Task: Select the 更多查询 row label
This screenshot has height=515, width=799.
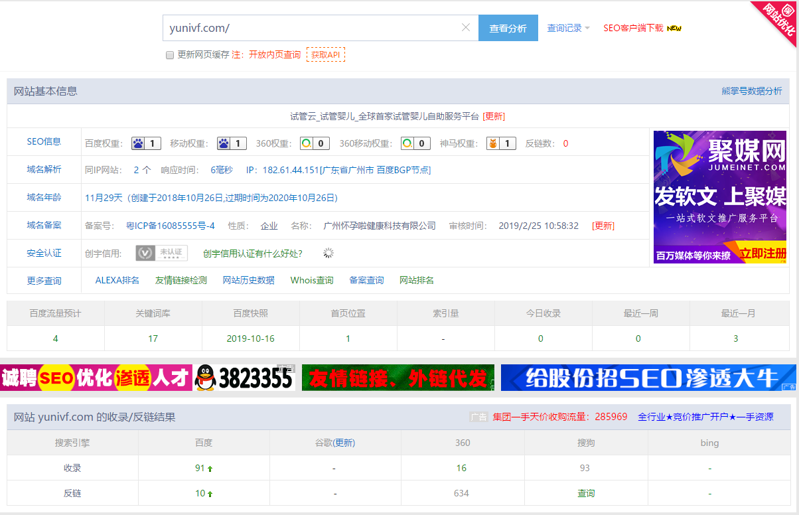Action: point(44,281)
